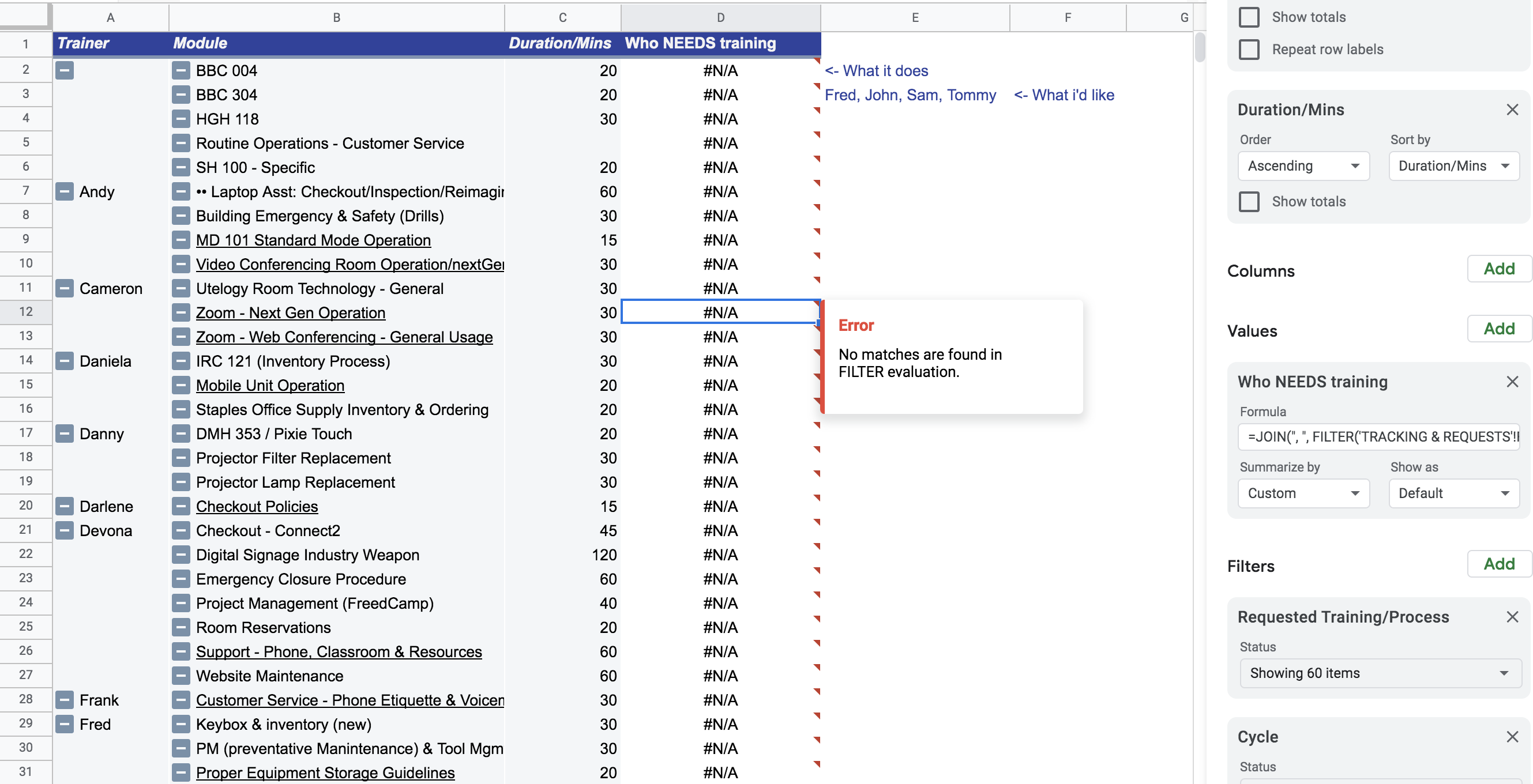This screenshot has width=1533, height=784.
Task: Collapse Emergency Closure Procedure row
Action: pos(181,579)
